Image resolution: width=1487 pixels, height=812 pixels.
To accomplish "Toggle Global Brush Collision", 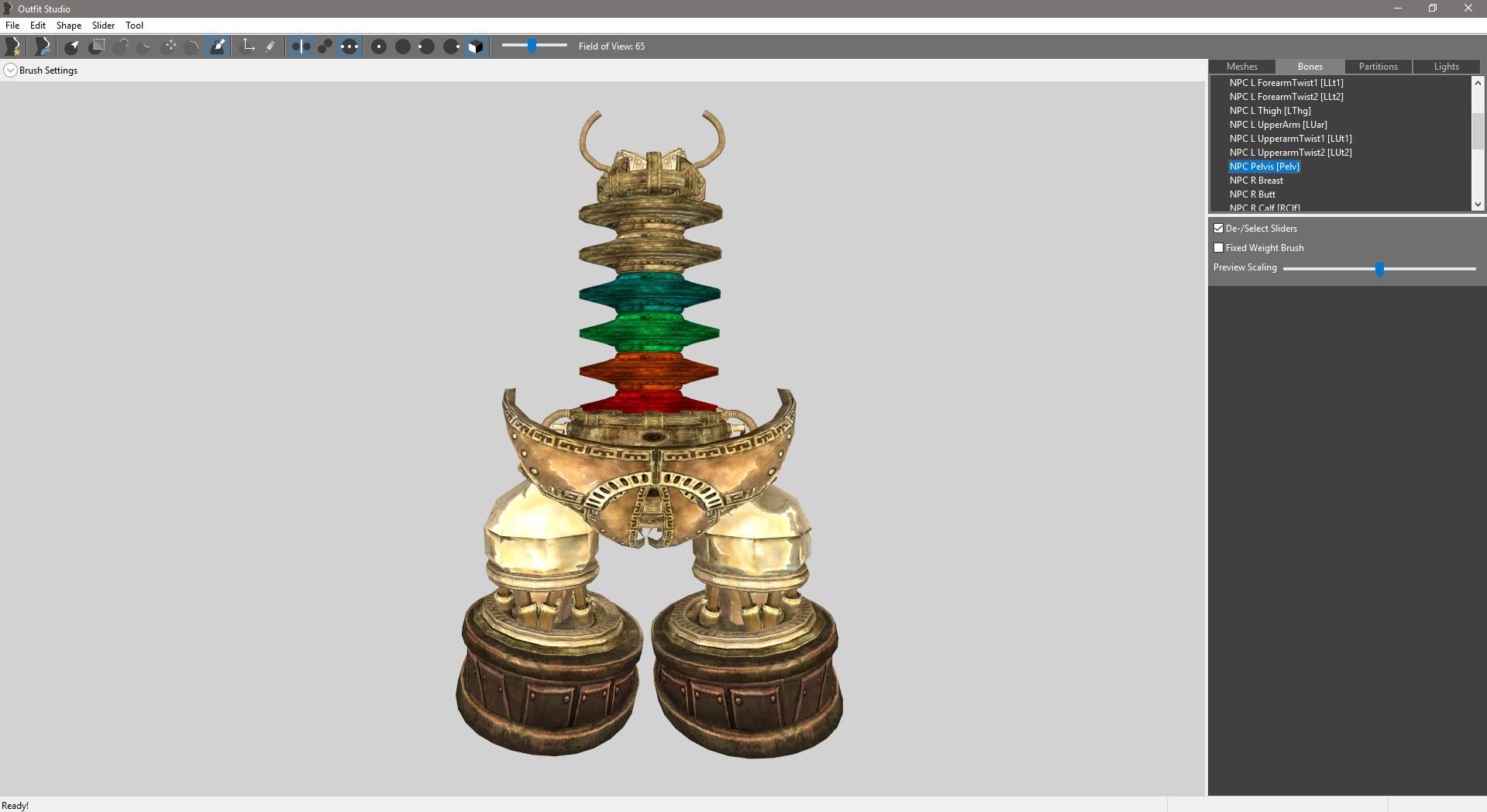I will 349,46.
